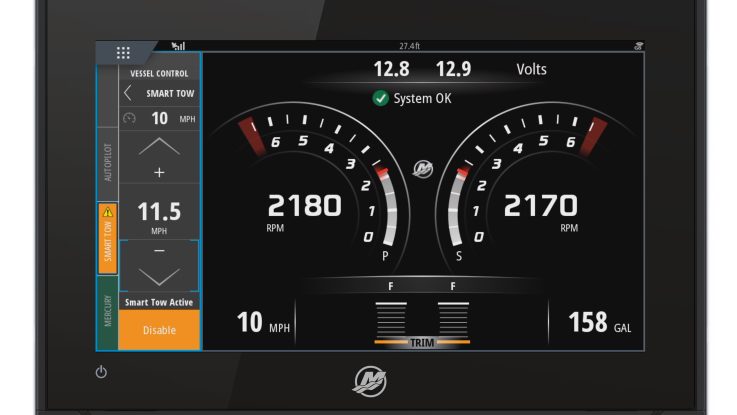Screen dimensions: 737x415
Task: Select the orange TRIM bar indicator
Action: 422,342
